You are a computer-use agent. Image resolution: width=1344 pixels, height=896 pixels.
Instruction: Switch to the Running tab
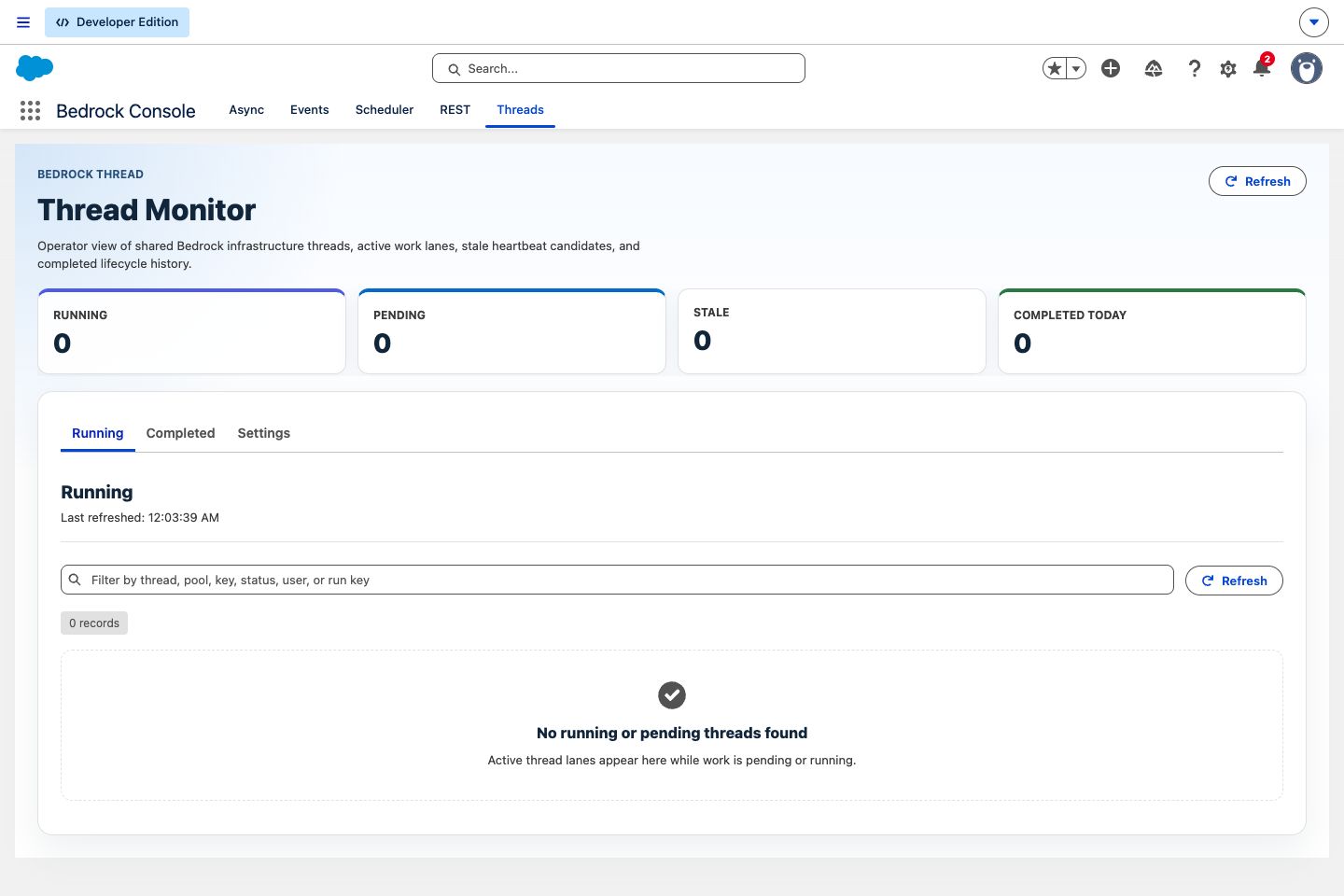coord(98,433)
